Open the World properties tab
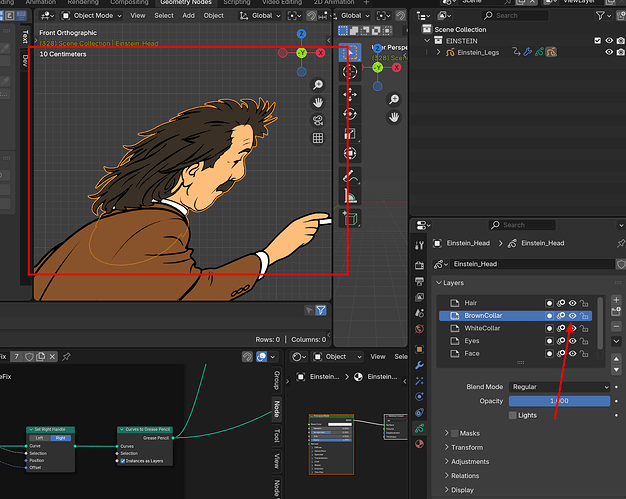This screenshot has width=626, height=499. point(419,329)
